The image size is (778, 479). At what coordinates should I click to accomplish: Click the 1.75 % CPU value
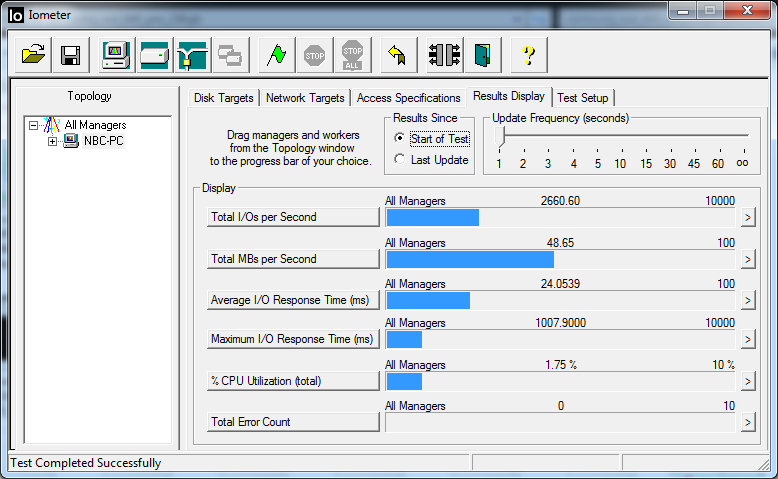click(561, 365)
